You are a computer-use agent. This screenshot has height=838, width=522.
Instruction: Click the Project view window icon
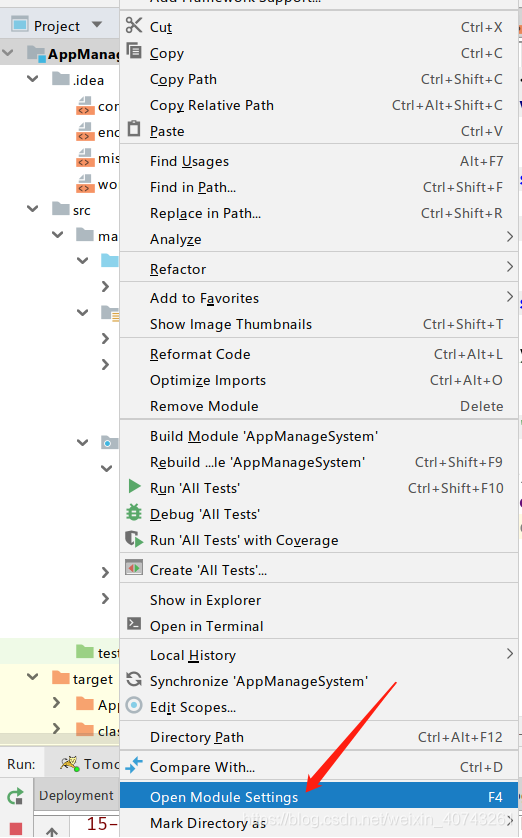[x=19, y=25]
